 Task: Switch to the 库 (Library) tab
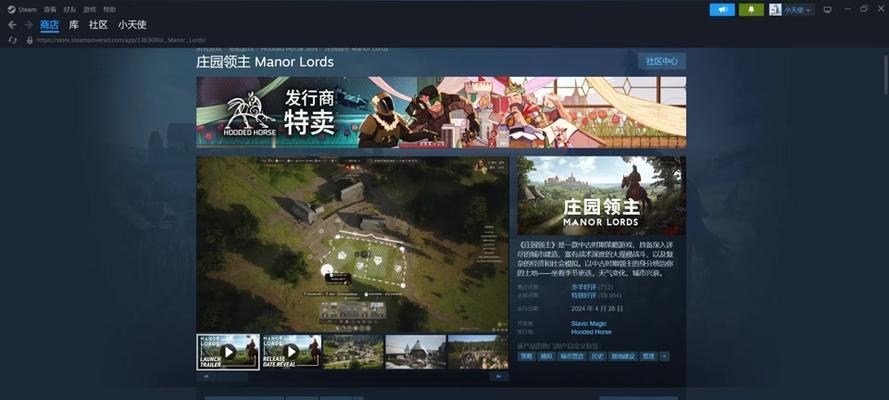pos(74,25)
